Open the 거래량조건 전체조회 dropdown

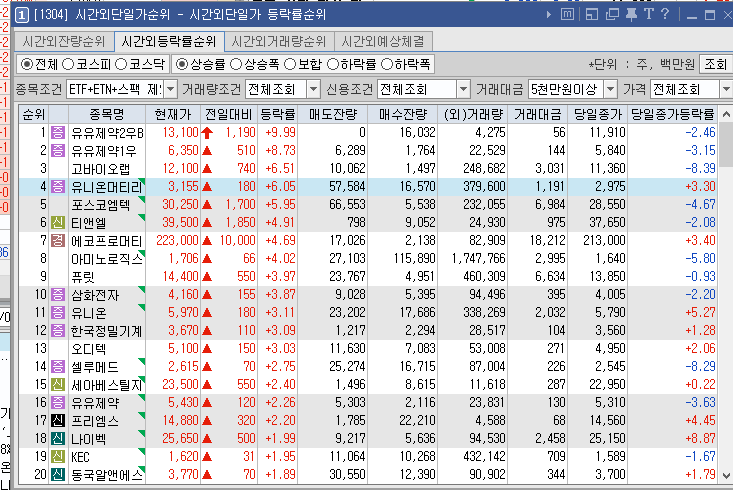click(314, 89)
